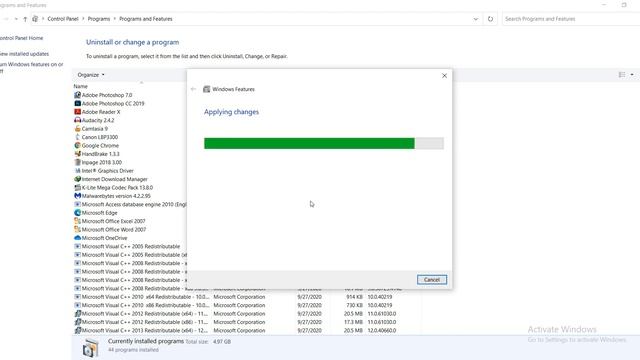
Task: Click the Programs breadcrumb
Action: point(99,19)
